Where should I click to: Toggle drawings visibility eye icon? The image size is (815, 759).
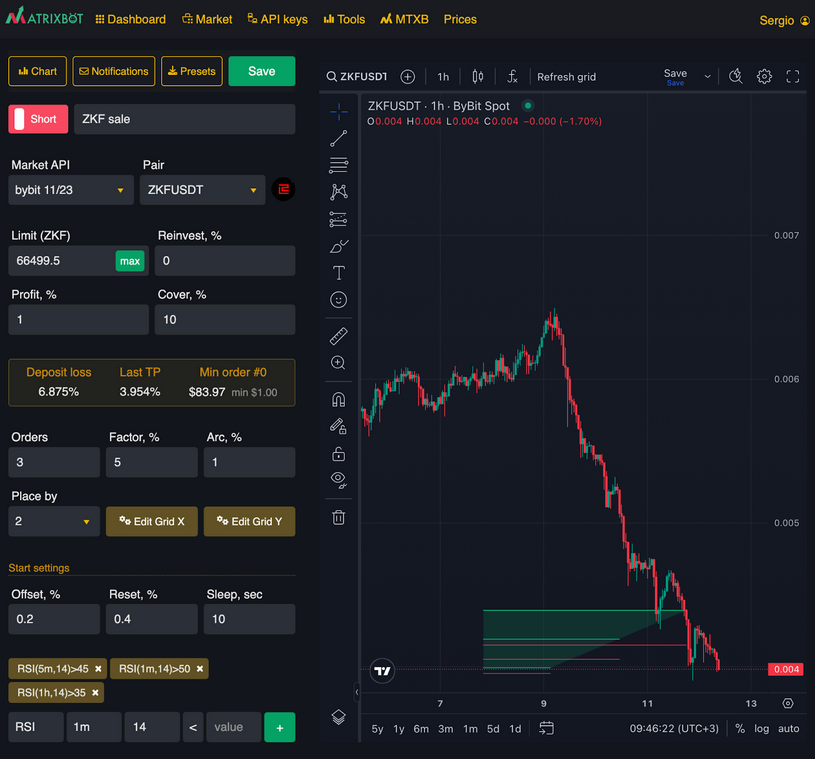point(339,479)
